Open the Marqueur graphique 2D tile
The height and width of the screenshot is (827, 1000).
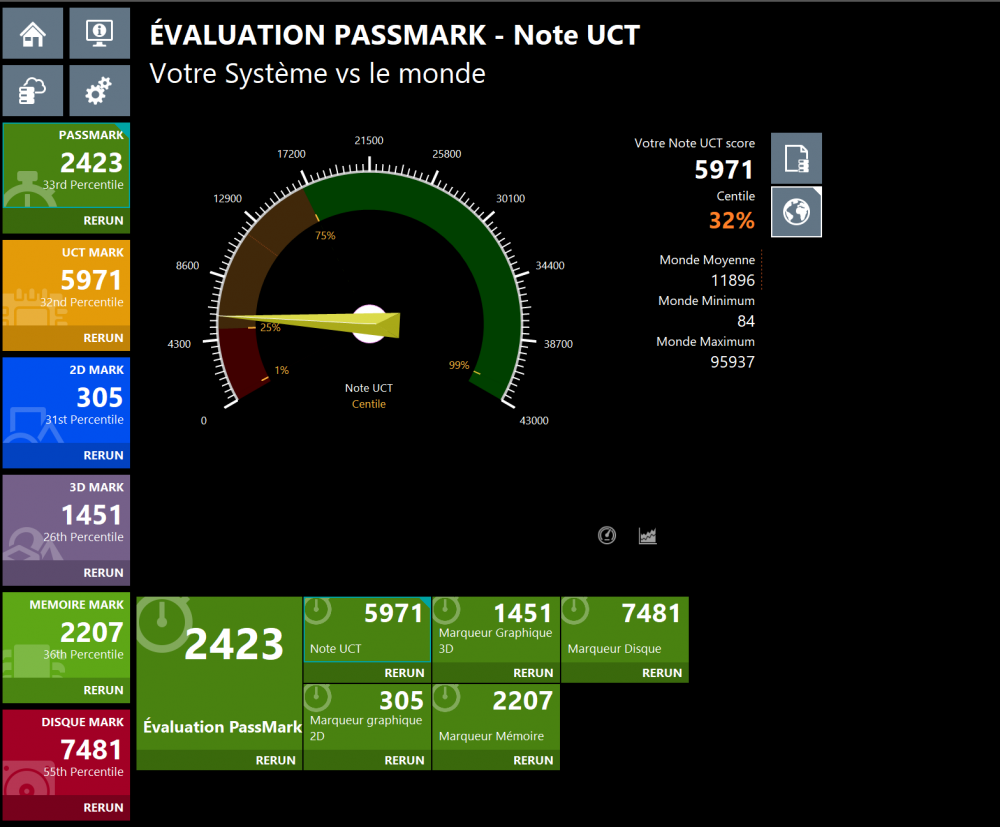point(367,717)
